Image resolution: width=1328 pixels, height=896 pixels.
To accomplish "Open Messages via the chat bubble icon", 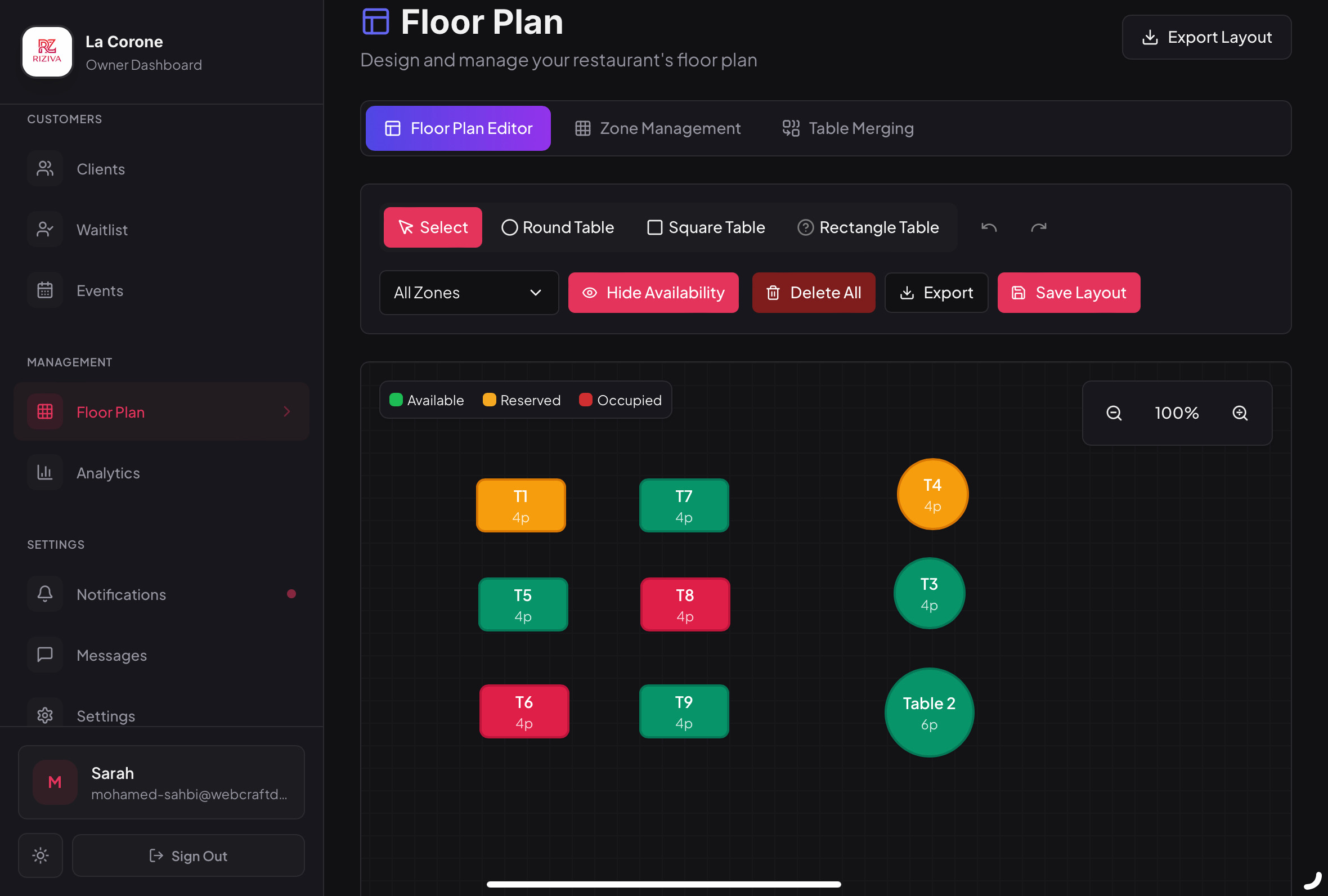I will (x=44, y=655).
